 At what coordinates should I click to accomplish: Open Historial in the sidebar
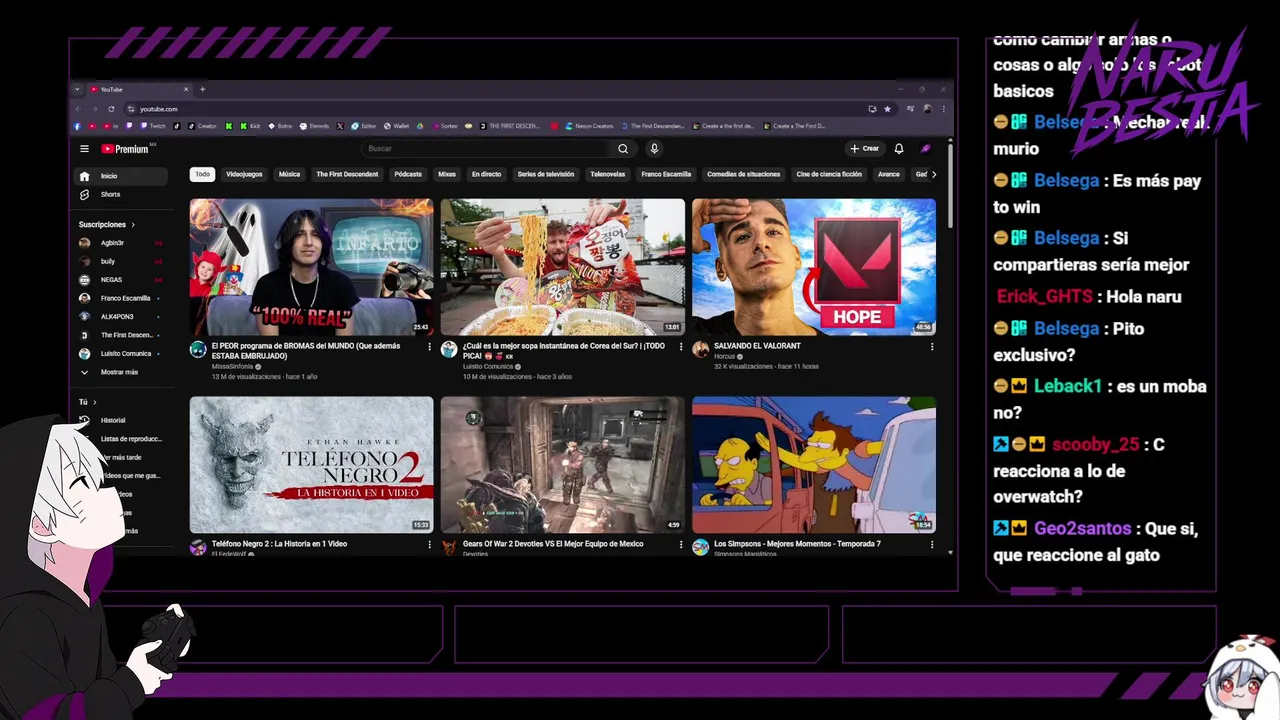coord(121,420)
